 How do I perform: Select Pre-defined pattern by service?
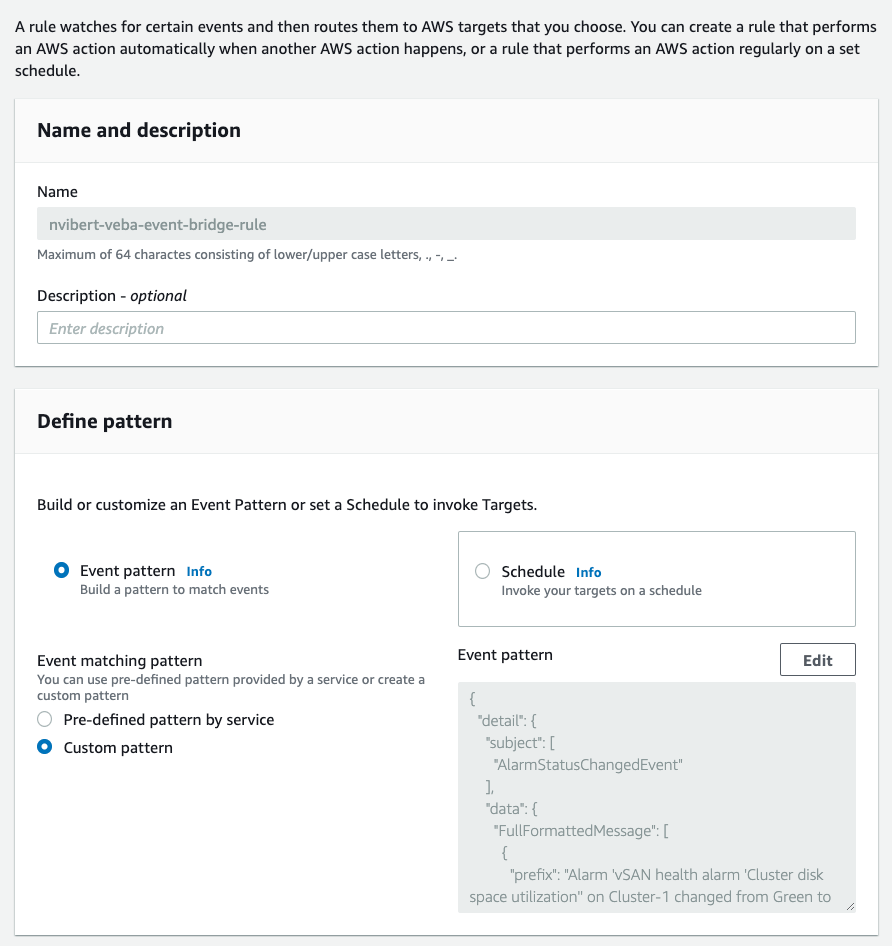44,719
